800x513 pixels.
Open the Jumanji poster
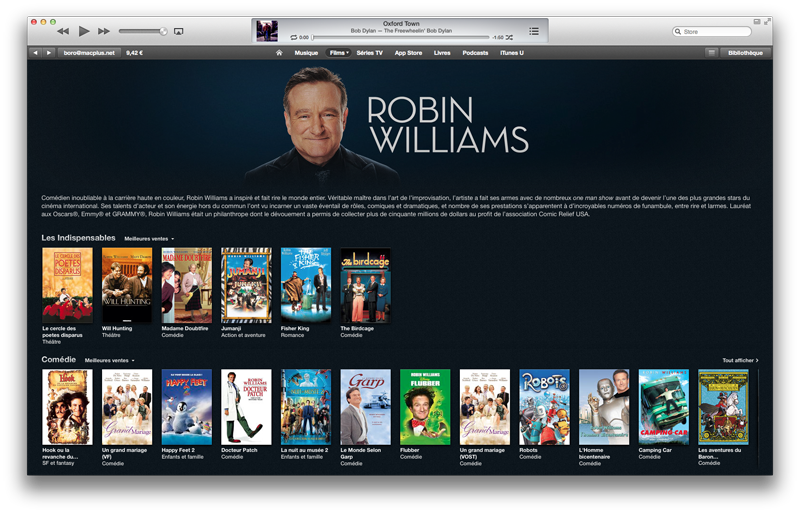click(246, 285)
